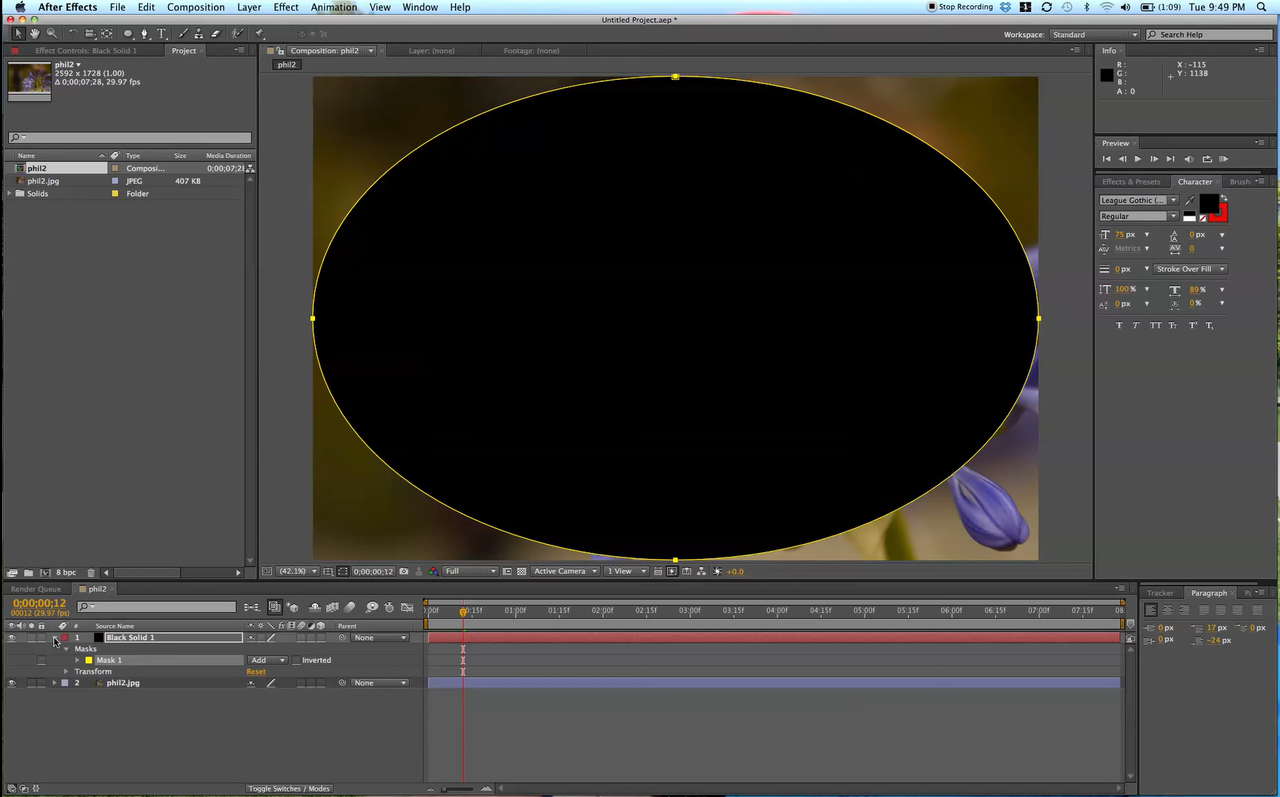Screen dimensions: 1280x797
Task: Open the Active Camera view dropdown
Action: tap(565, 571)
